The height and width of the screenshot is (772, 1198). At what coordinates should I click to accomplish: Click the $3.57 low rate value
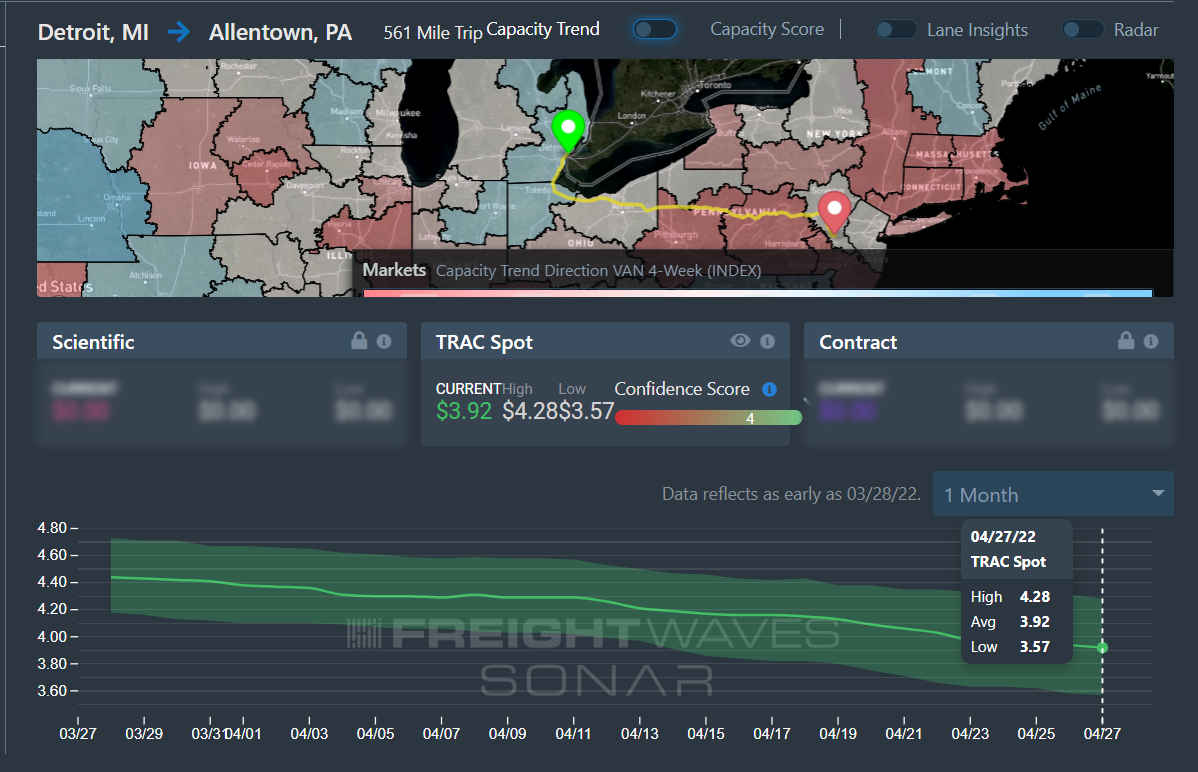587,411
